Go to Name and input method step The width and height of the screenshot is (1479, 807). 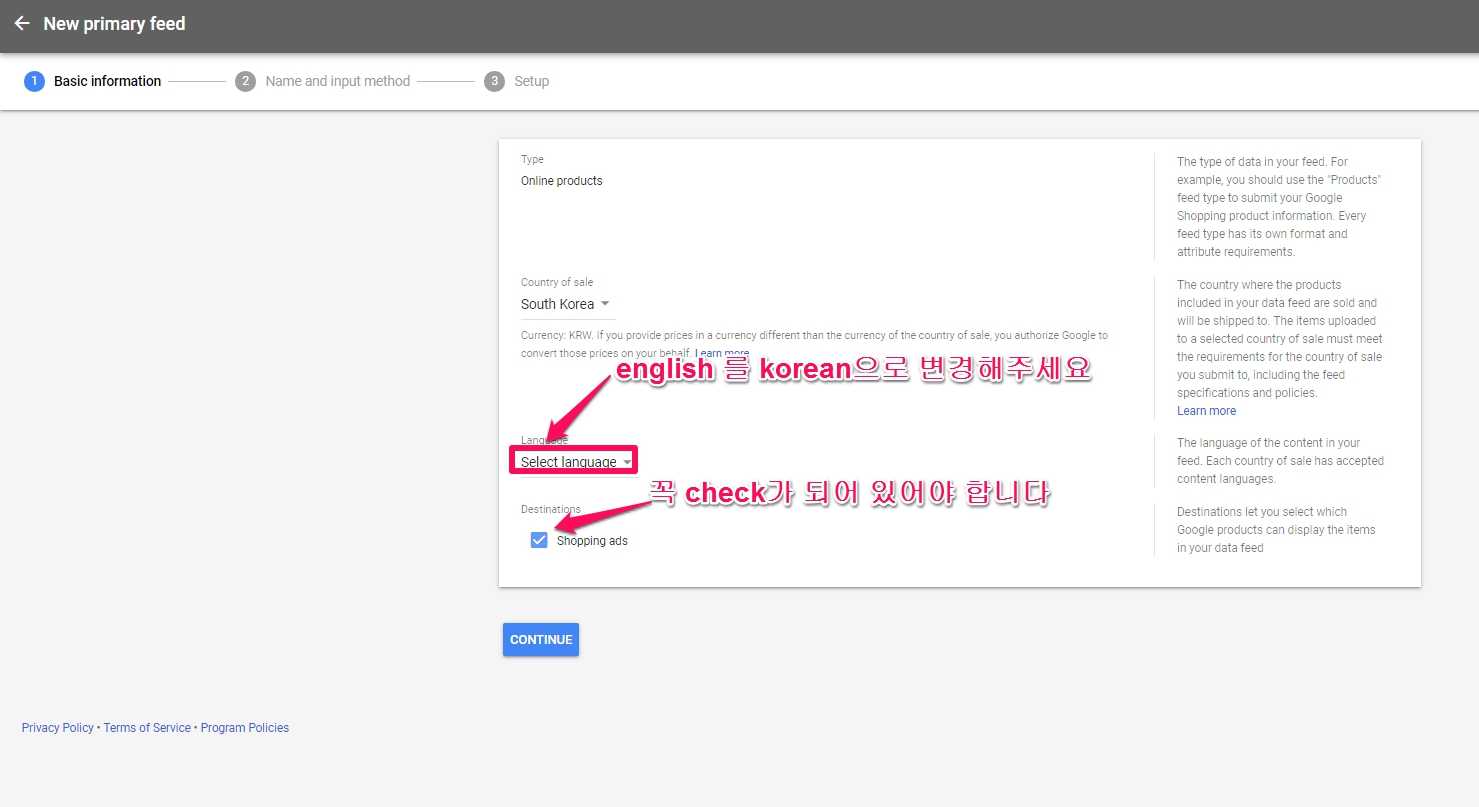pos(337,81)
